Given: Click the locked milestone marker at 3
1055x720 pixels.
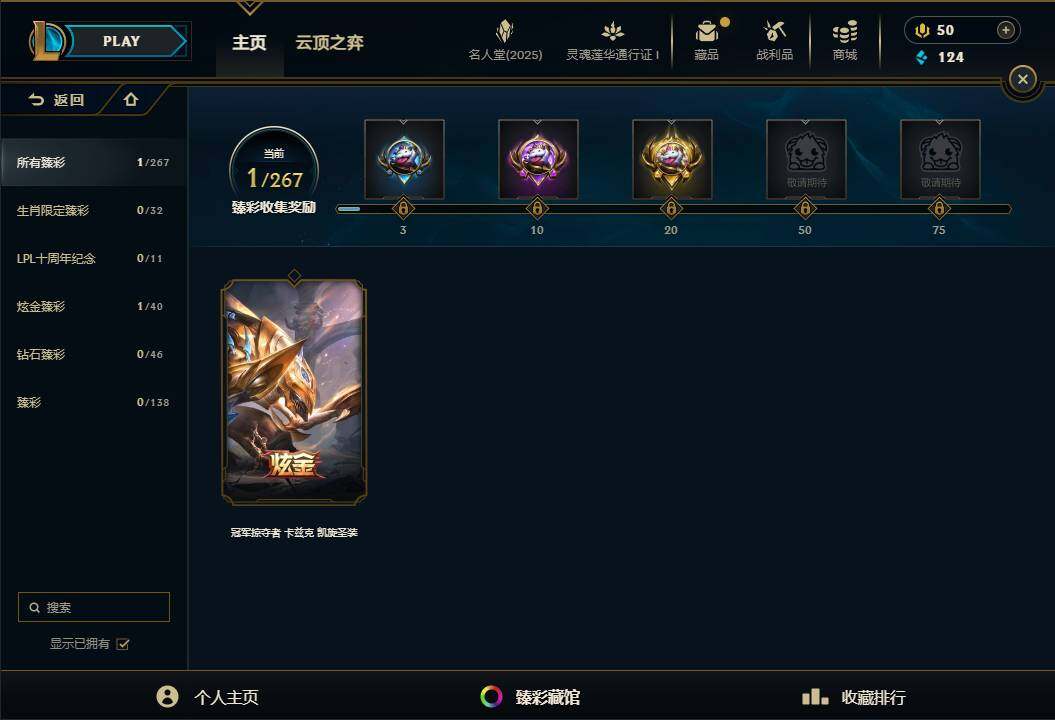Looking at the screenshot, I should pyautogui.click(x=403, y=209).
